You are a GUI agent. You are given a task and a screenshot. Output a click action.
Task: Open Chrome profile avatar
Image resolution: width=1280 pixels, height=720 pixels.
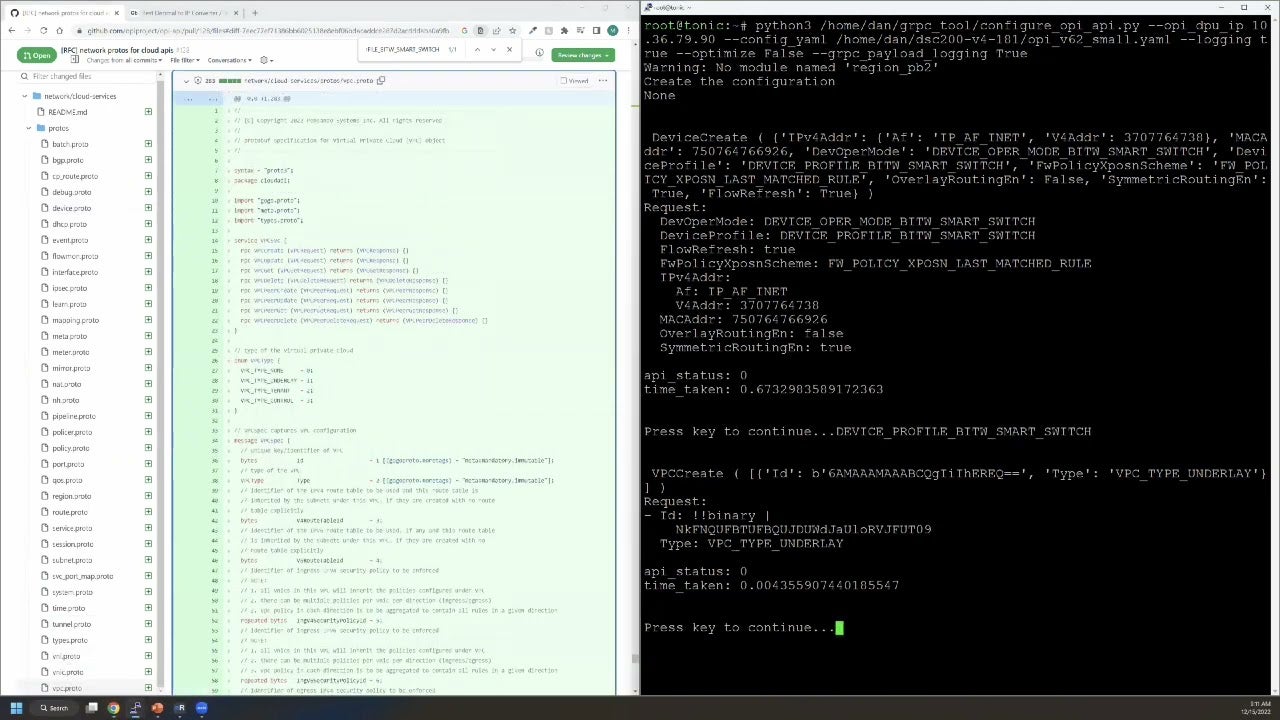pyautogui.click(x=612, y=31)
